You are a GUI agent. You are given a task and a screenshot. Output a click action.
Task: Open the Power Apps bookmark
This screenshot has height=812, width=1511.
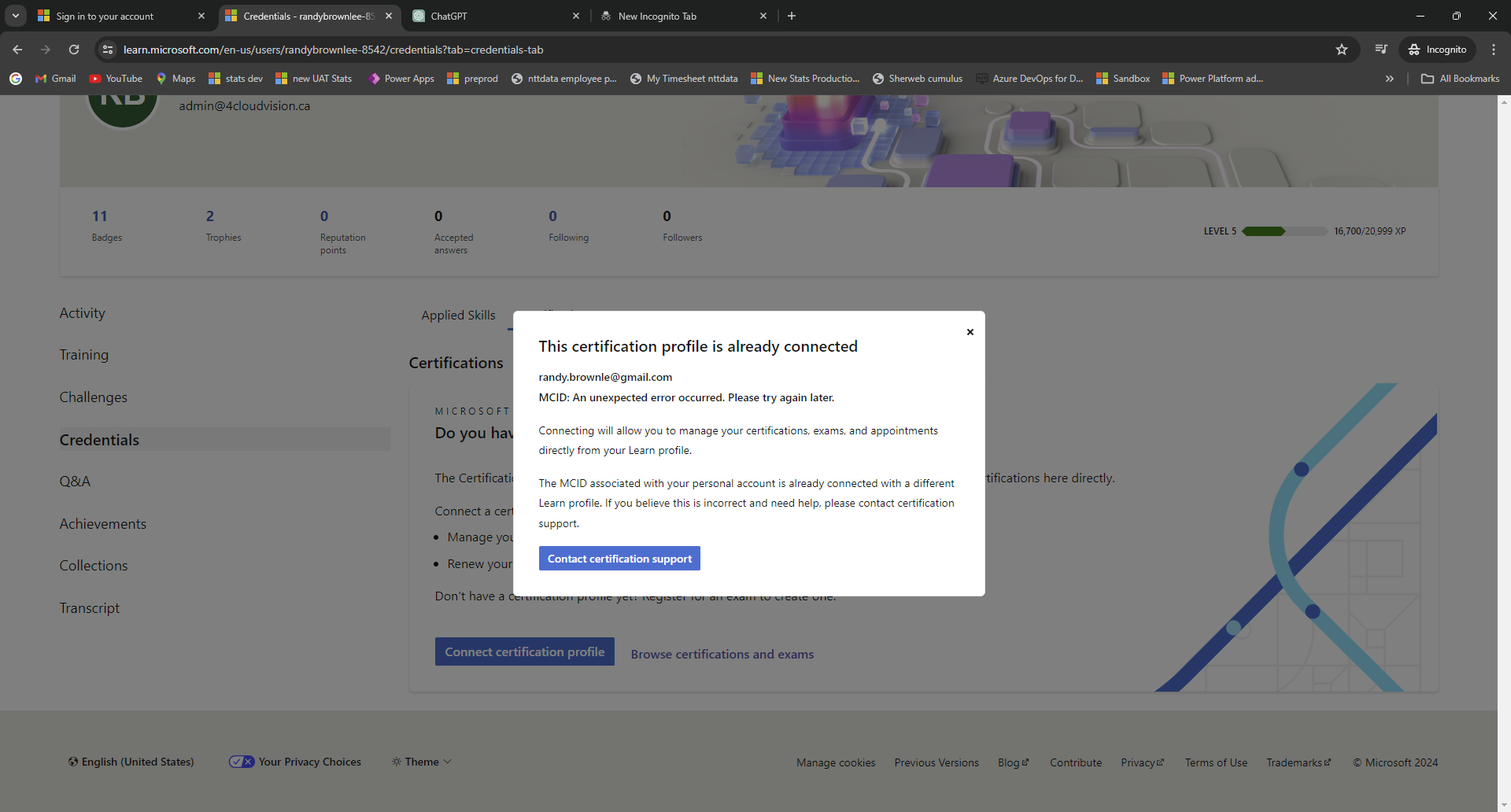click(x=401, y=78)
